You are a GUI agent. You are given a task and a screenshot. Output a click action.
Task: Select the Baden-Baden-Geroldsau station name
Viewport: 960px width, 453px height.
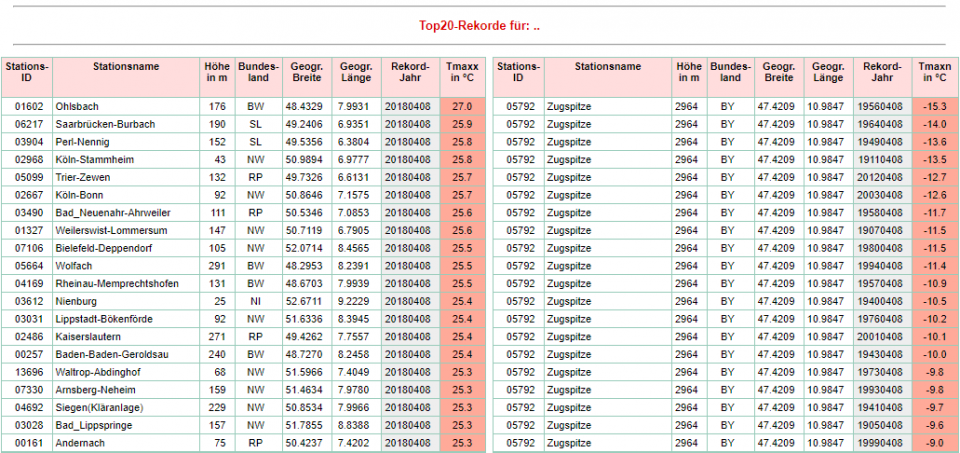click(x=111, y=355)
